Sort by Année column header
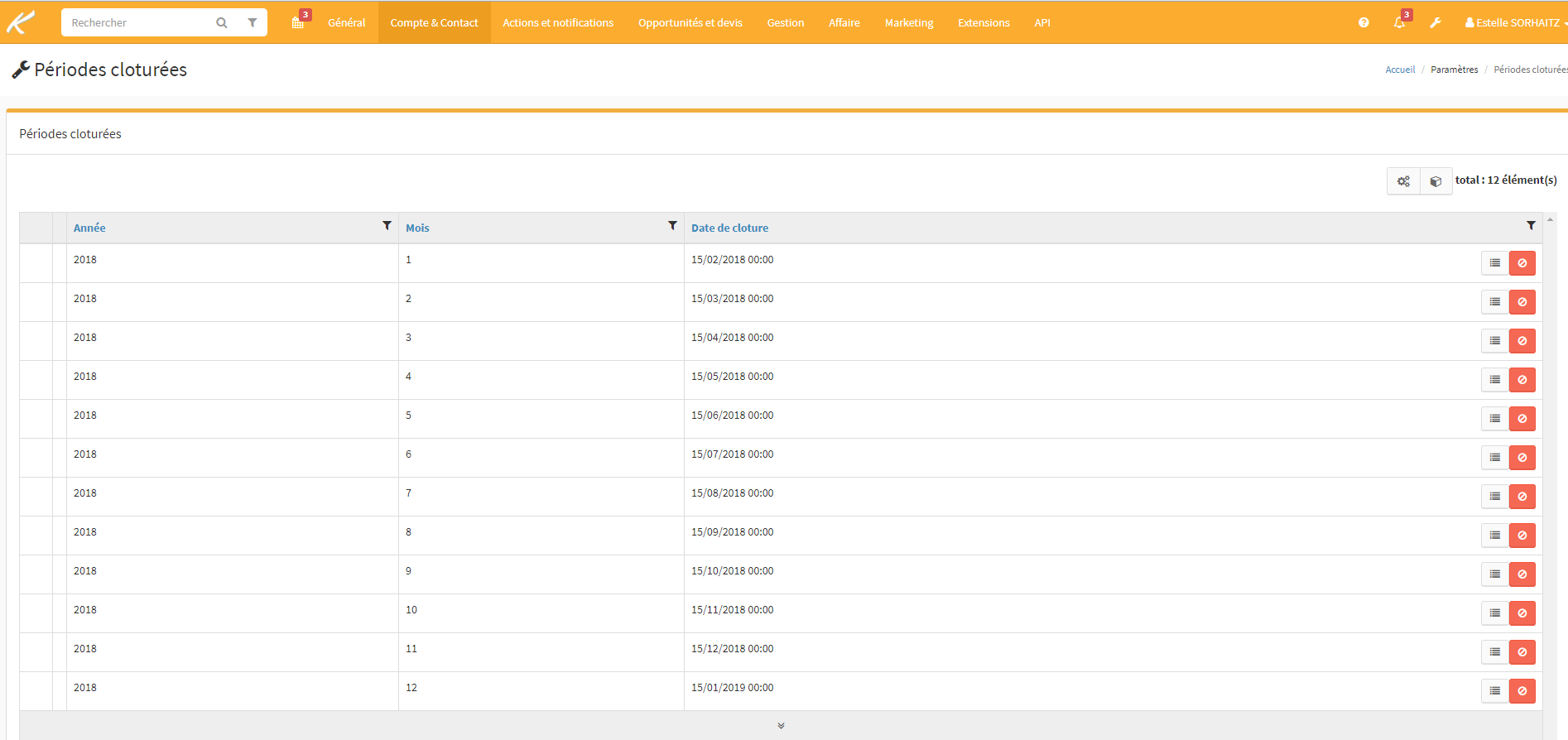1568x740 pixels. click(x=89, y=228)
